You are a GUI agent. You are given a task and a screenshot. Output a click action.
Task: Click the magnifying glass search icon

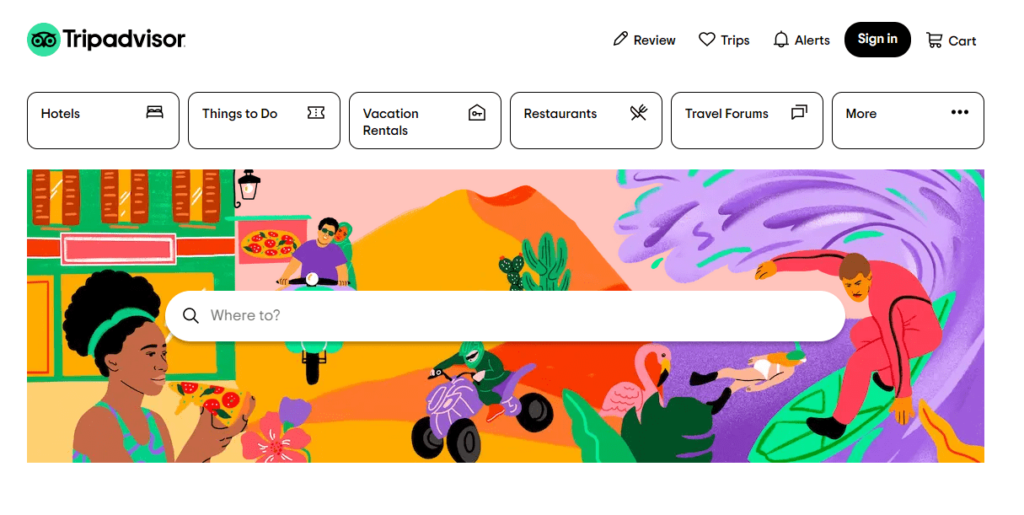[x=191, y=316]
